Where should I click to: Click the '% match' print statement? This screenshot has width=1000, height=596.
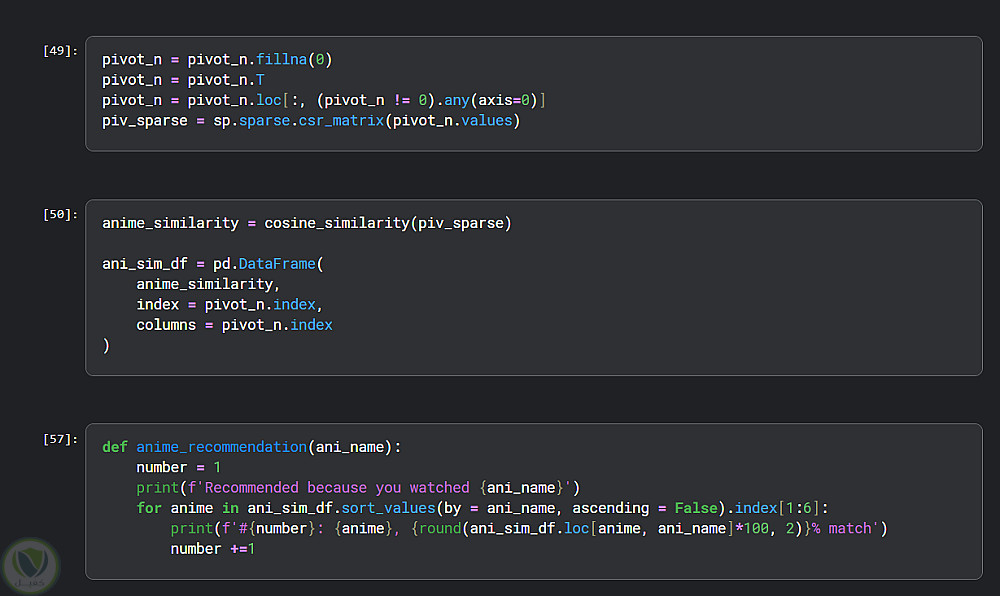528,528
